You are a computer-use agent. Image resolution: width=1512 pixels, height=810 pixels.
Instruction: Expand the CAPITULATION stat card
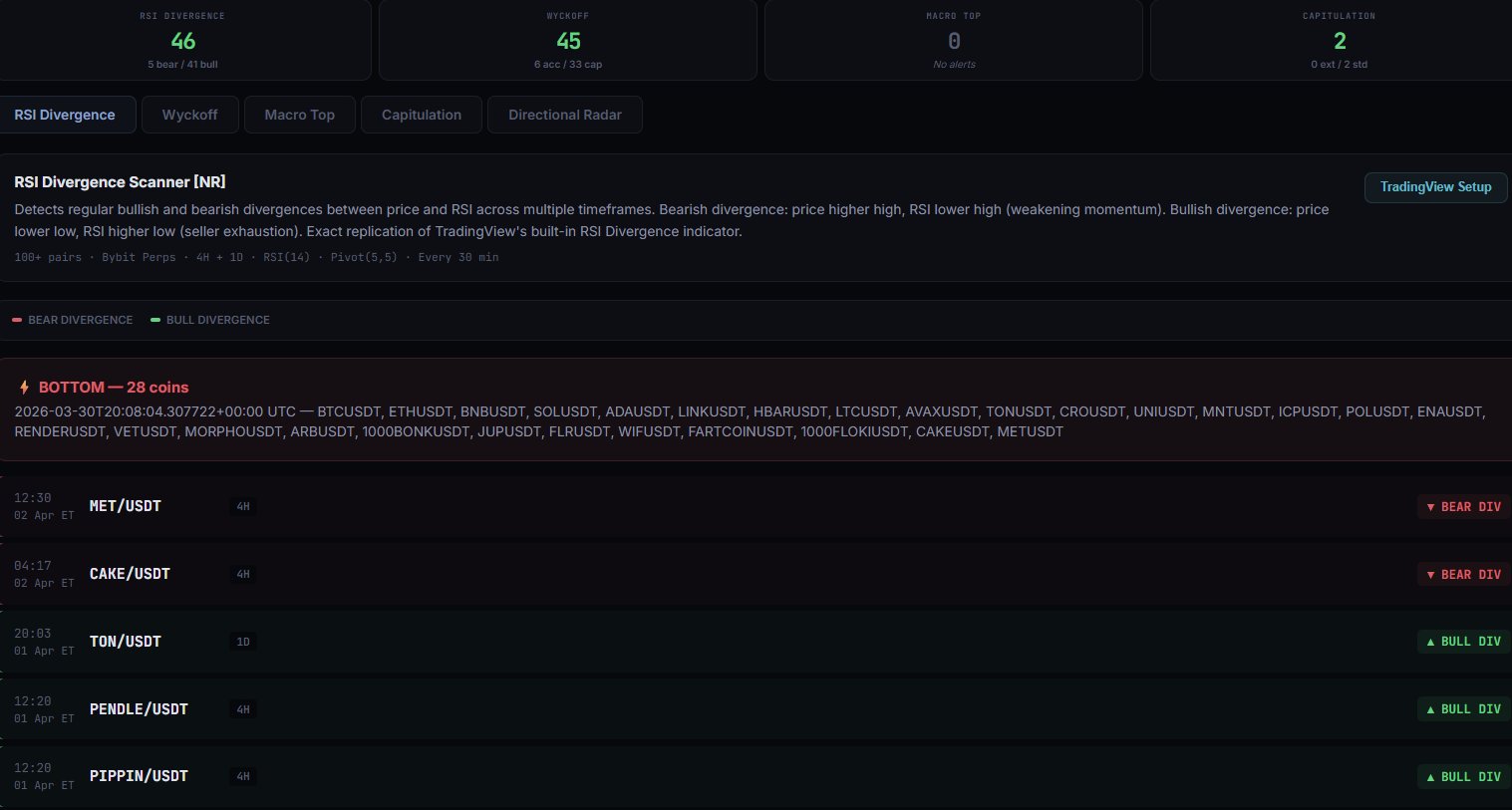pos(1339,40)
